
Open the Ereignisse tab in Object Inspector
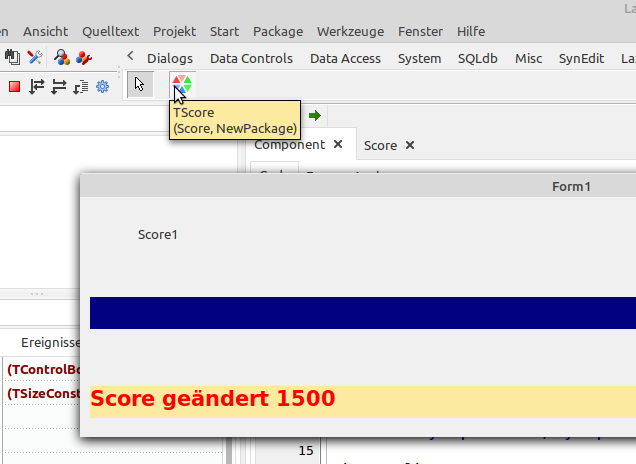tap(51, 342)
